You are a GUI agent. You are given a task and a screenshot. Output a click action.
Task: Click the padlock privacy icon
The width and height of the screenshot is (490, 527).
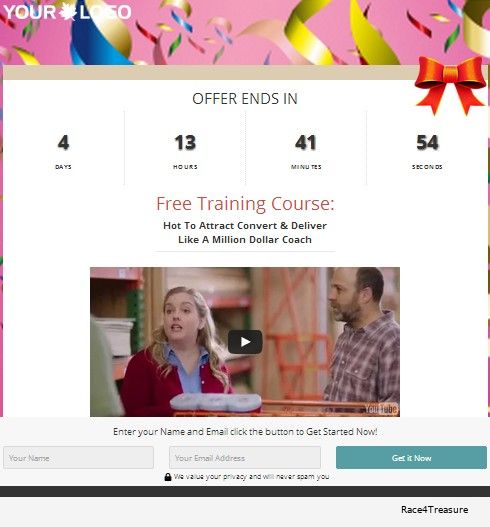[168, 477]
